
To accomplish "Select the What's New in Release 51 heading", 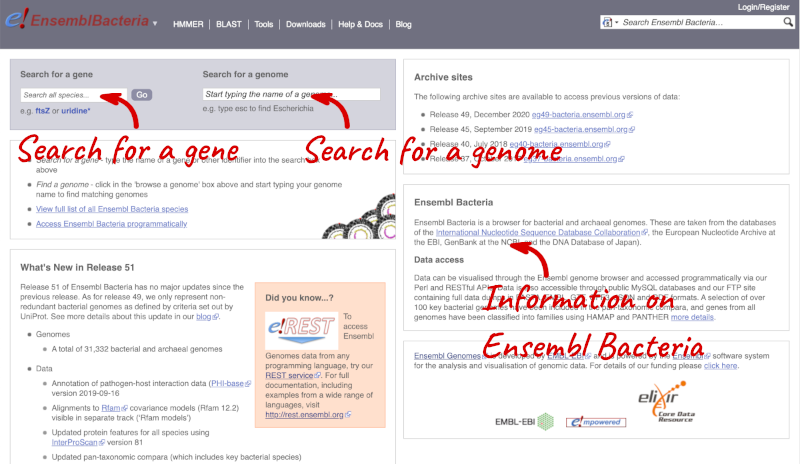I will point(77,267).
